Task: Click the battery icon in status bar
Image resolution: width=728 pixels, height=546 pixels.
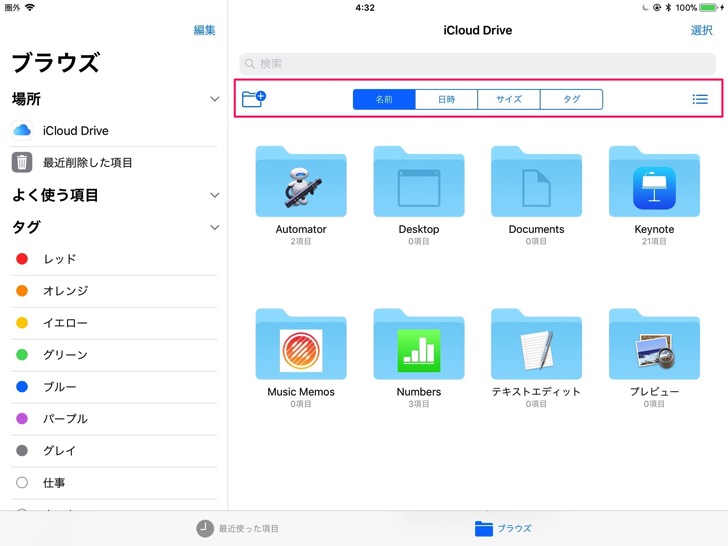Action: click(708, 7)
